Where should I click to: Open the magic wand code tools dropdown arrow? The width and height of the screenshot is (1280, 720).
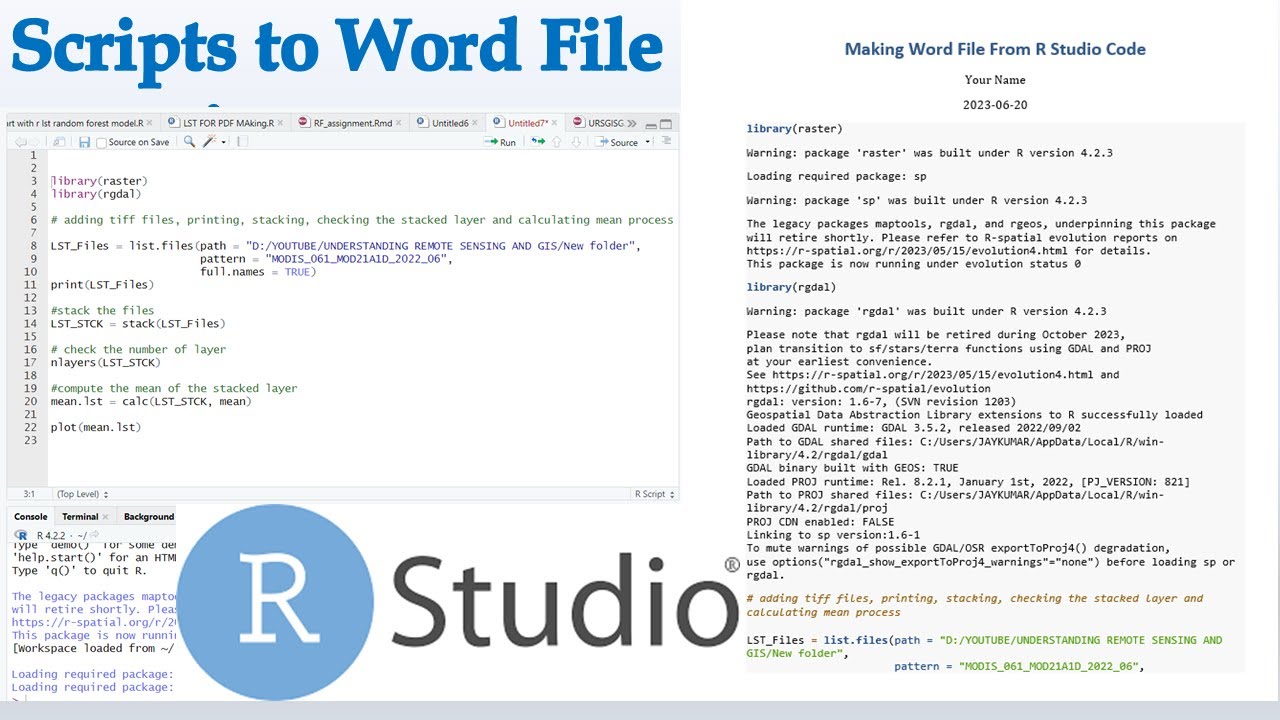pos(224,143)
